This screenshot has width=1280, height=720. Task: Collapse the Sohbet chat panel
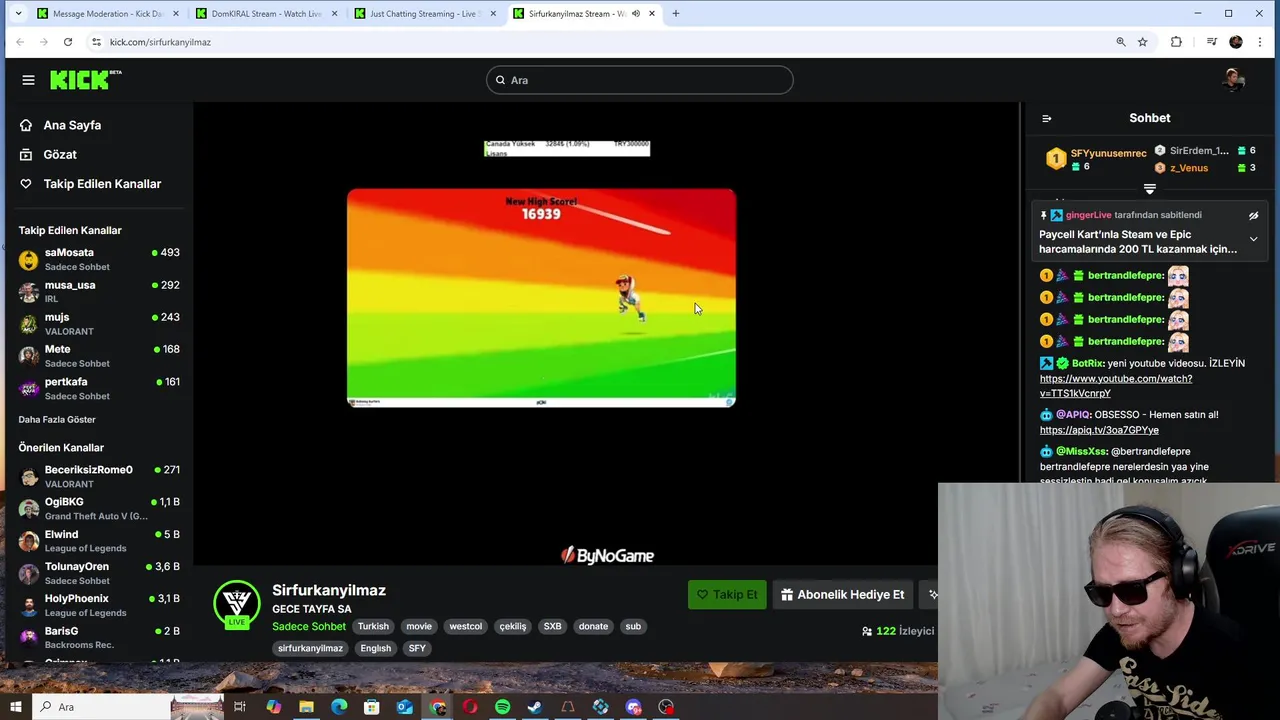coord(1047,118)
